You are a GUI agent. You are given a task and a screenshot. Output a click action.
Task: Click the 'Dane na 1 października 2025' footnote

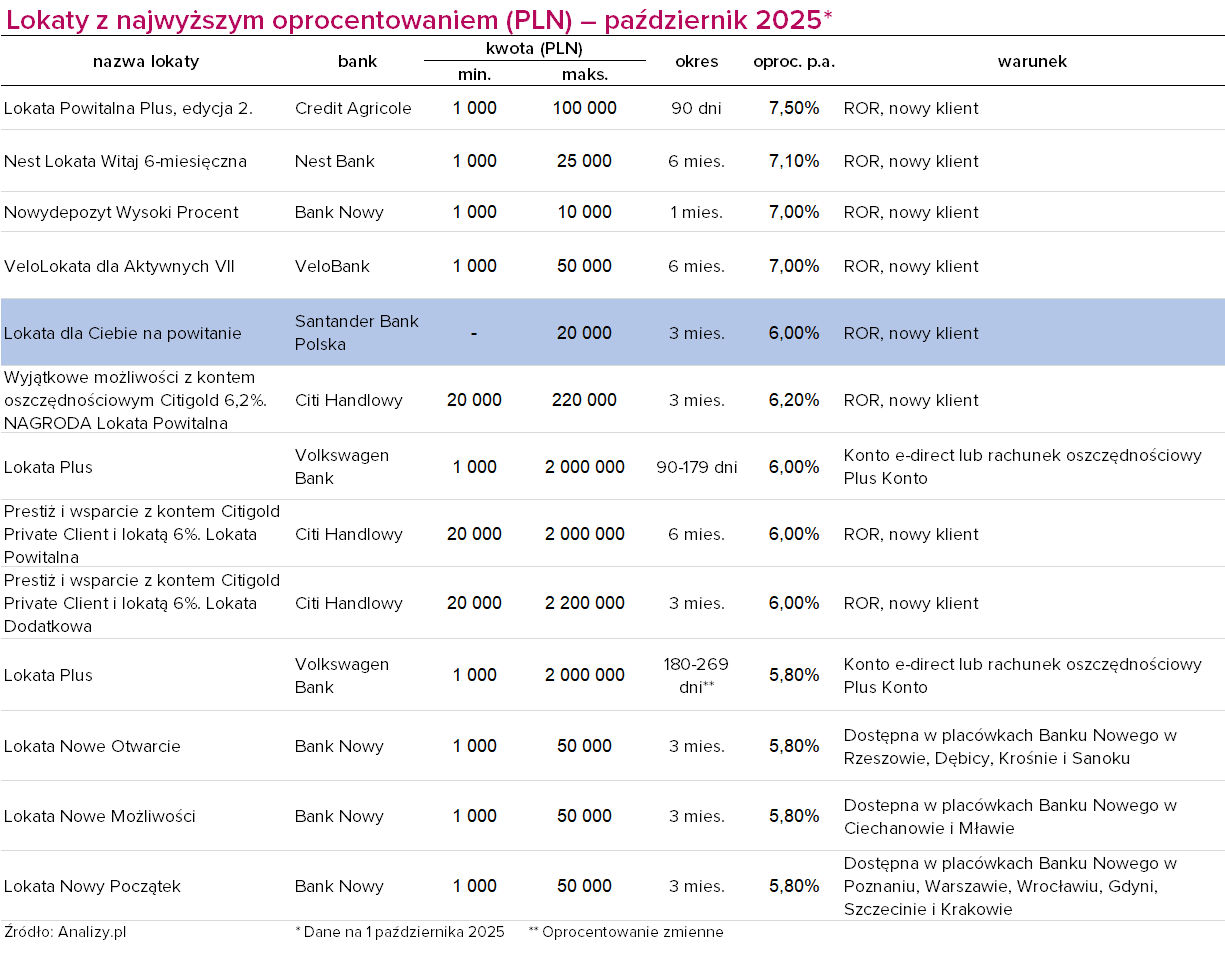coord(400,932)
